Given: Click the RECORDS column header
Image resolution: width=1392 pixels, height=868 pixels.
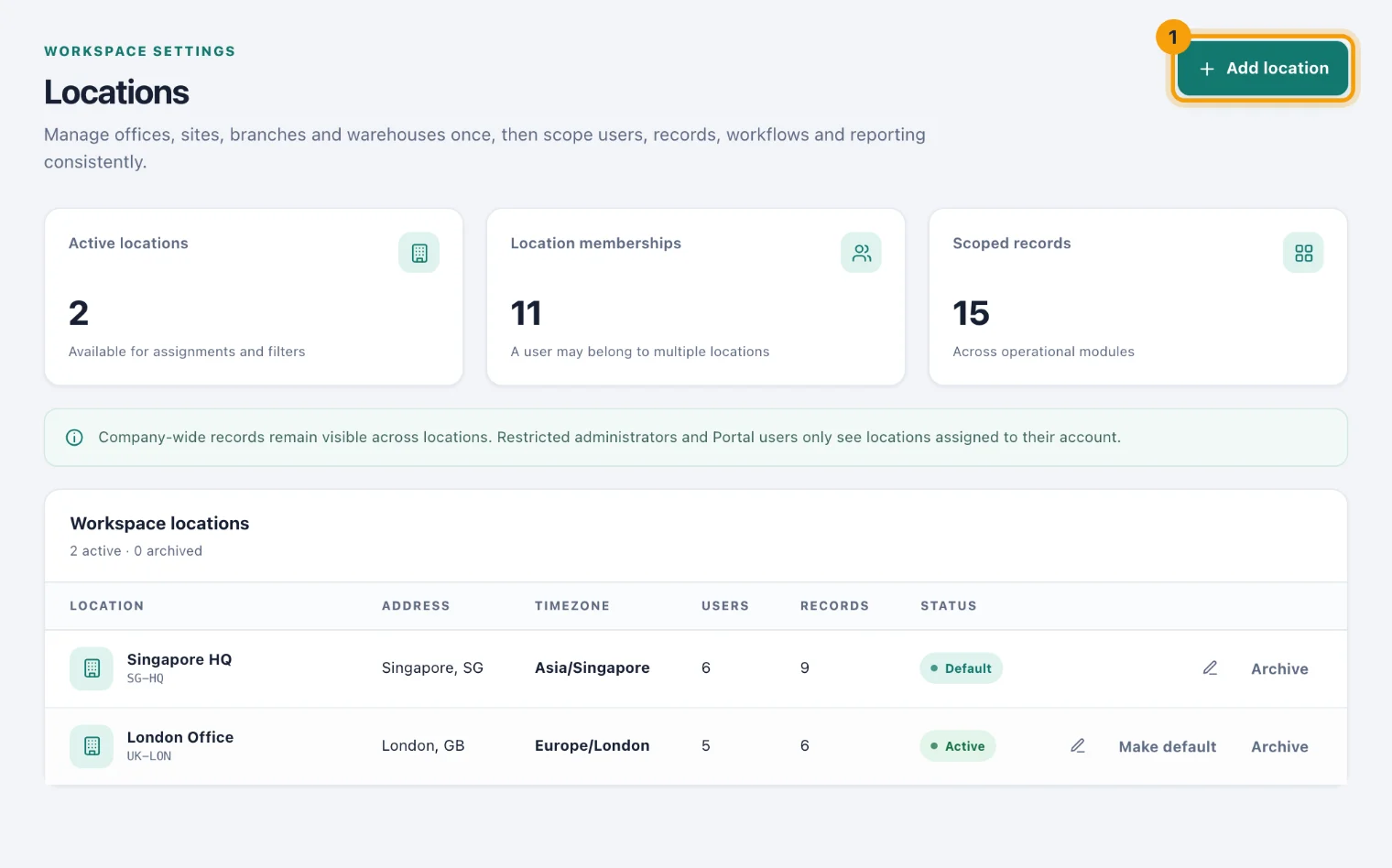Looking at the screenshot, I should coord(834,606).
